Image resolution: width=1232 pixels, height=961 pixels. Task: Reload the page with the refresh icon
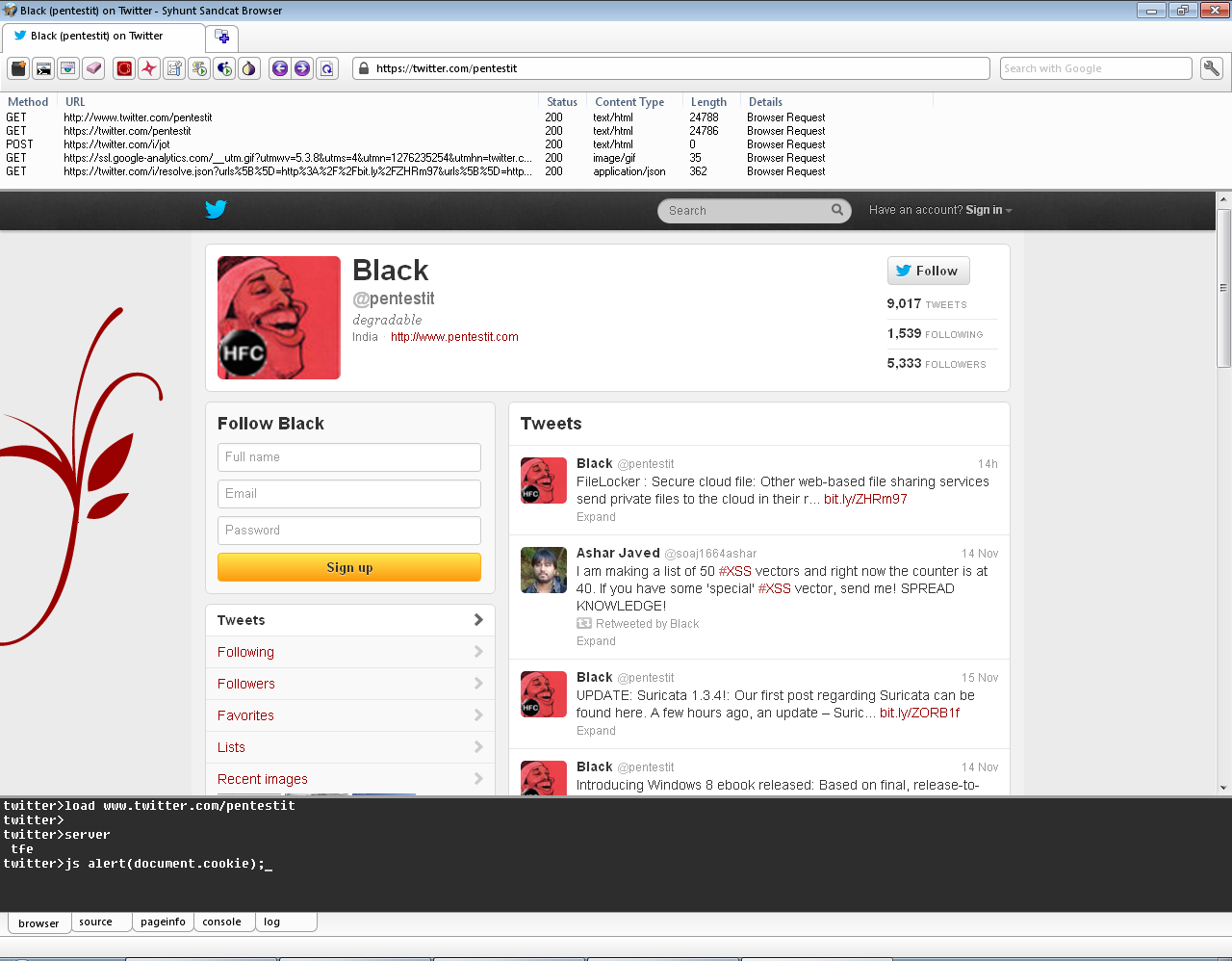[327, 68]
